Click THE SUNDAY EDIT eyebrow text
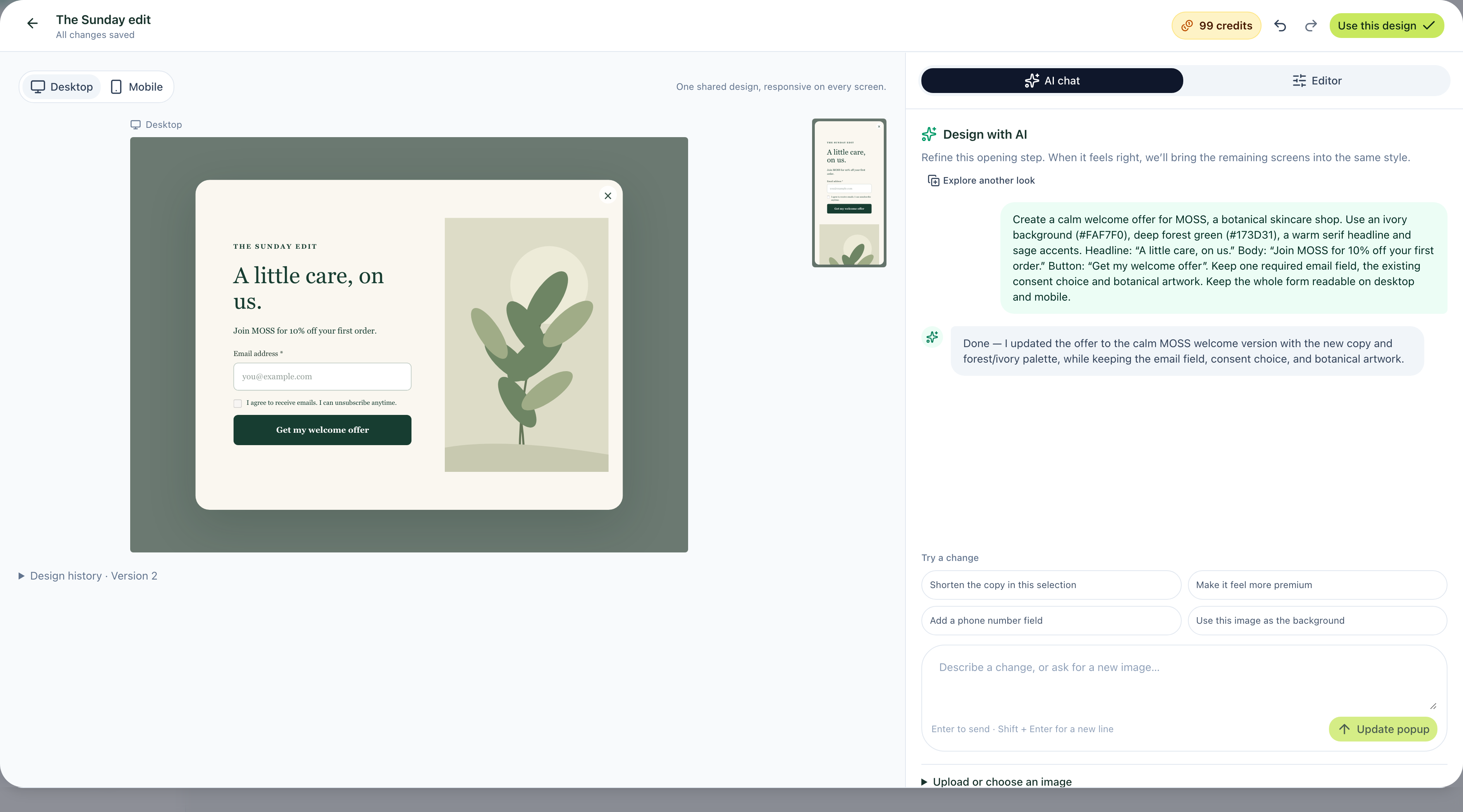Viewport: 1463px width, 812px height. [x=275, y=246]
